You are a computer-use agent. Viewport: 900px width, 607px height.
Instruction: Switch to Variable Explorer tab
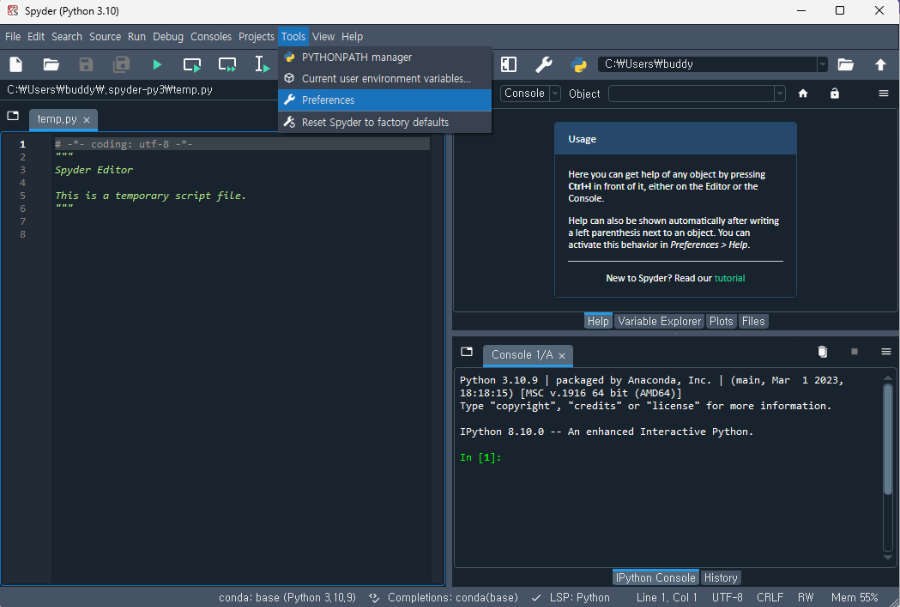click(659, 321)
